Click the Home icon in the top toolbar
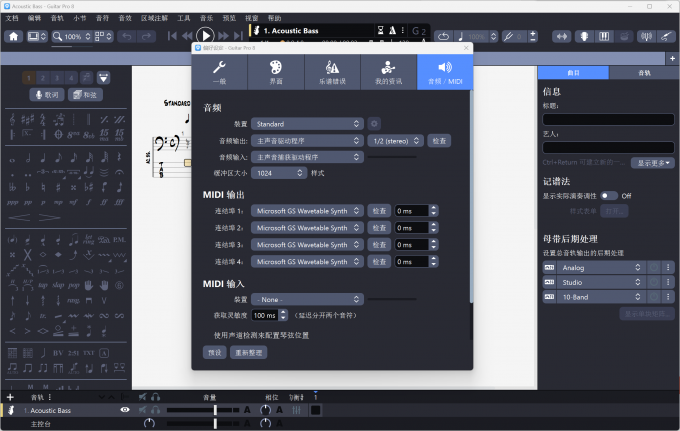The height and width of the screenshot is (431, 680). [14, 36]
